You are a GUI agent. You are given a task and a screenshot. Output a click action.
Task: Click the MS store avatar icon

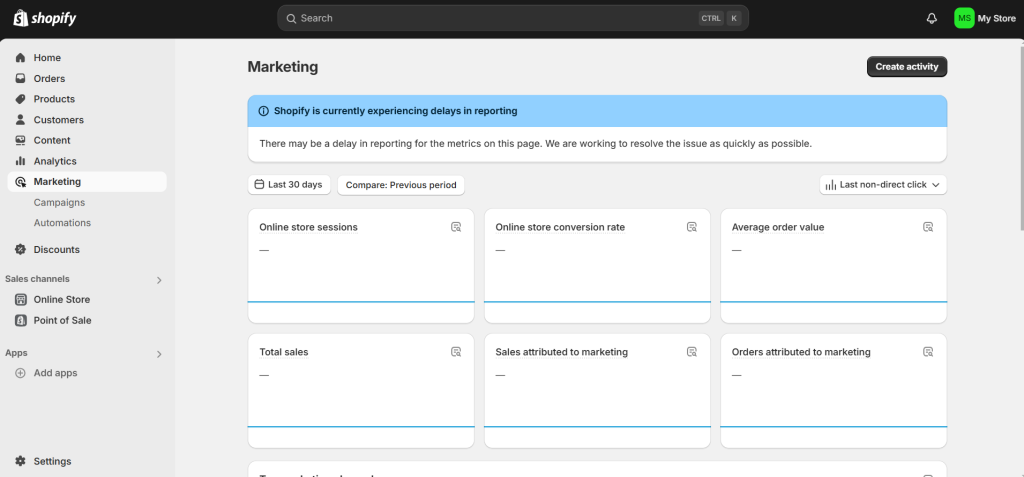[964, 18]
